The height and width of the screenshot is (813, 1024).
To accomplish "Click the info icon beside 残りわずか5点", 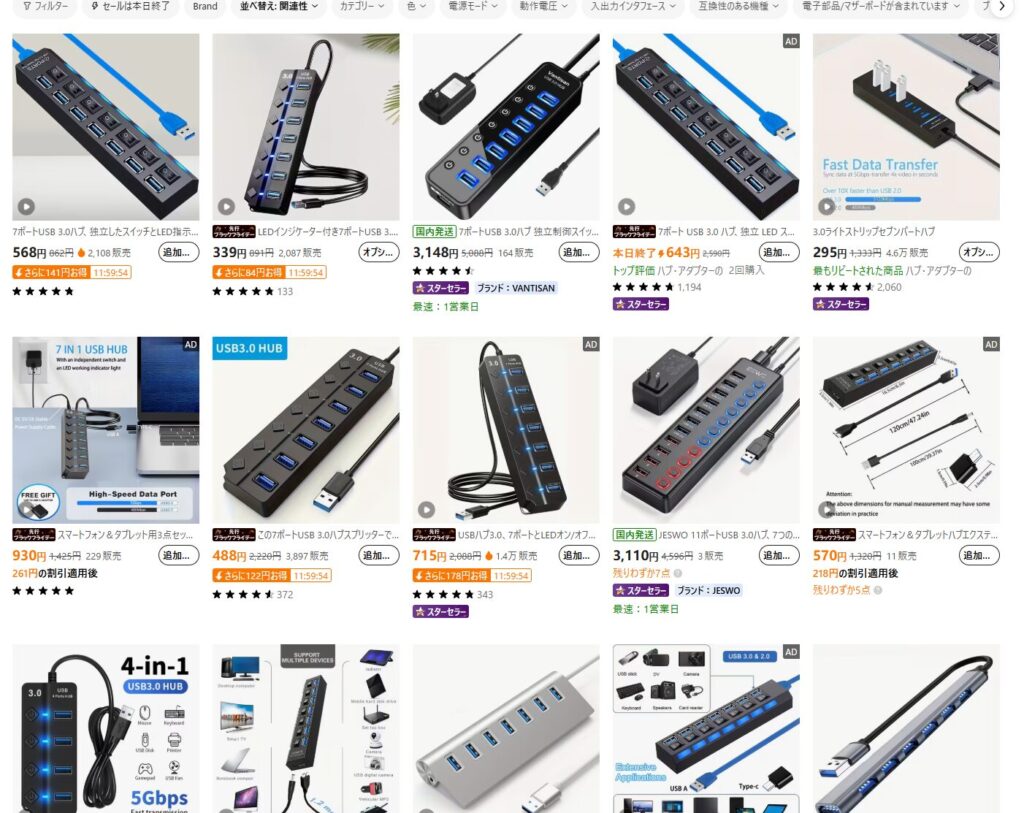I will 878,590.
